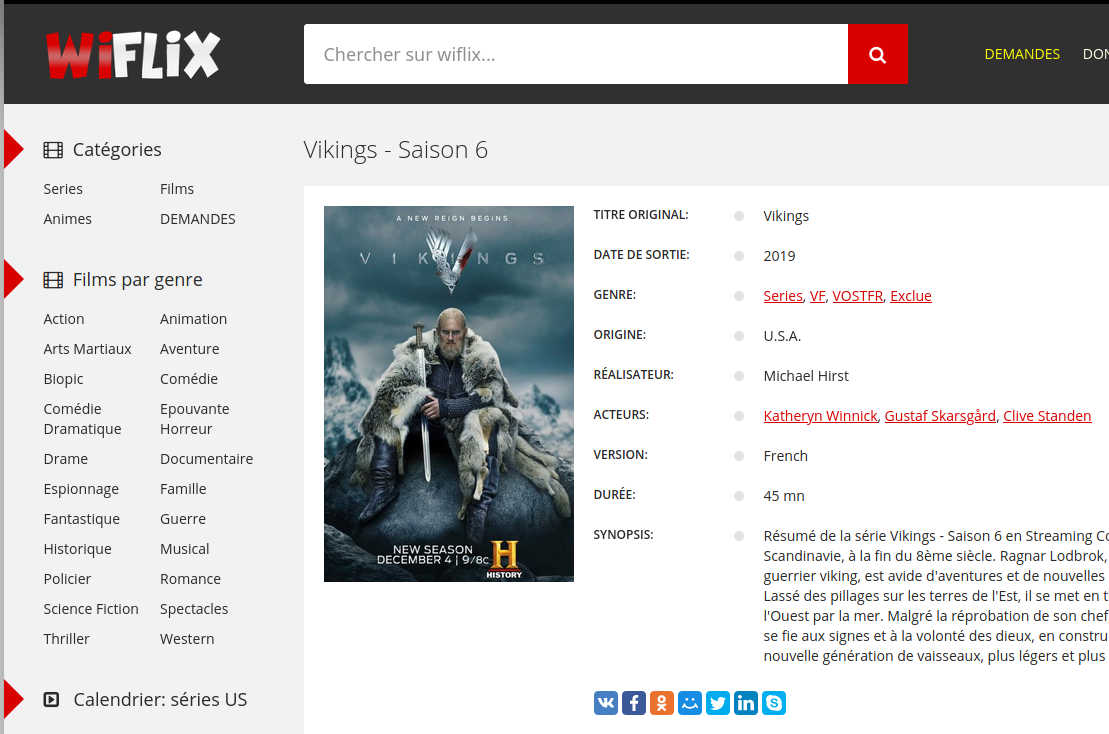1109x734 pixels.
Task: Browse the Action genre
Action: (x=64, y=319)
